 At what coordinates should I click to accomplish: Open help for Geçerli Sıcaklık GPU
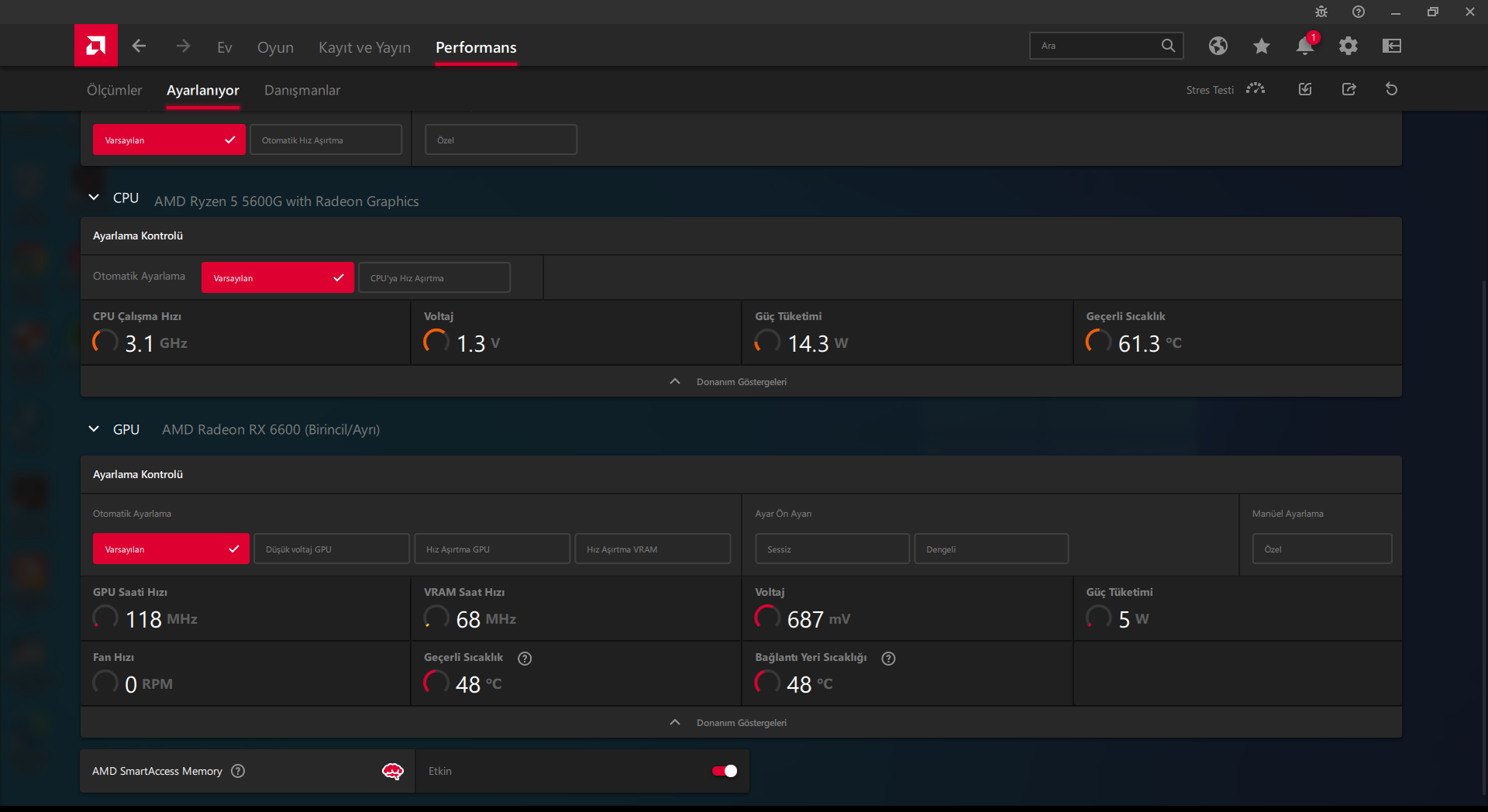525,658
